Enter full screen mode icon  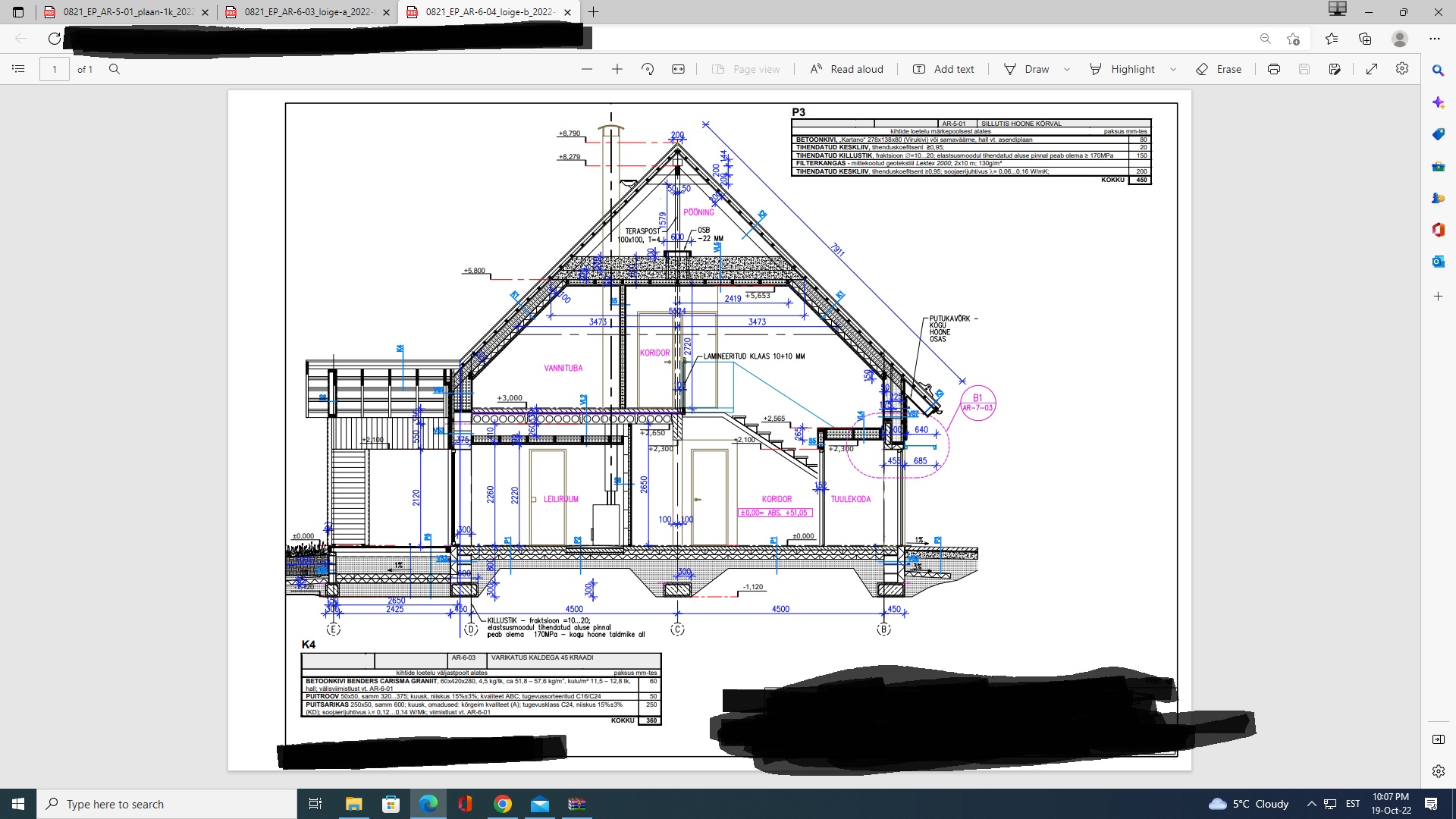coord(1372,69)
